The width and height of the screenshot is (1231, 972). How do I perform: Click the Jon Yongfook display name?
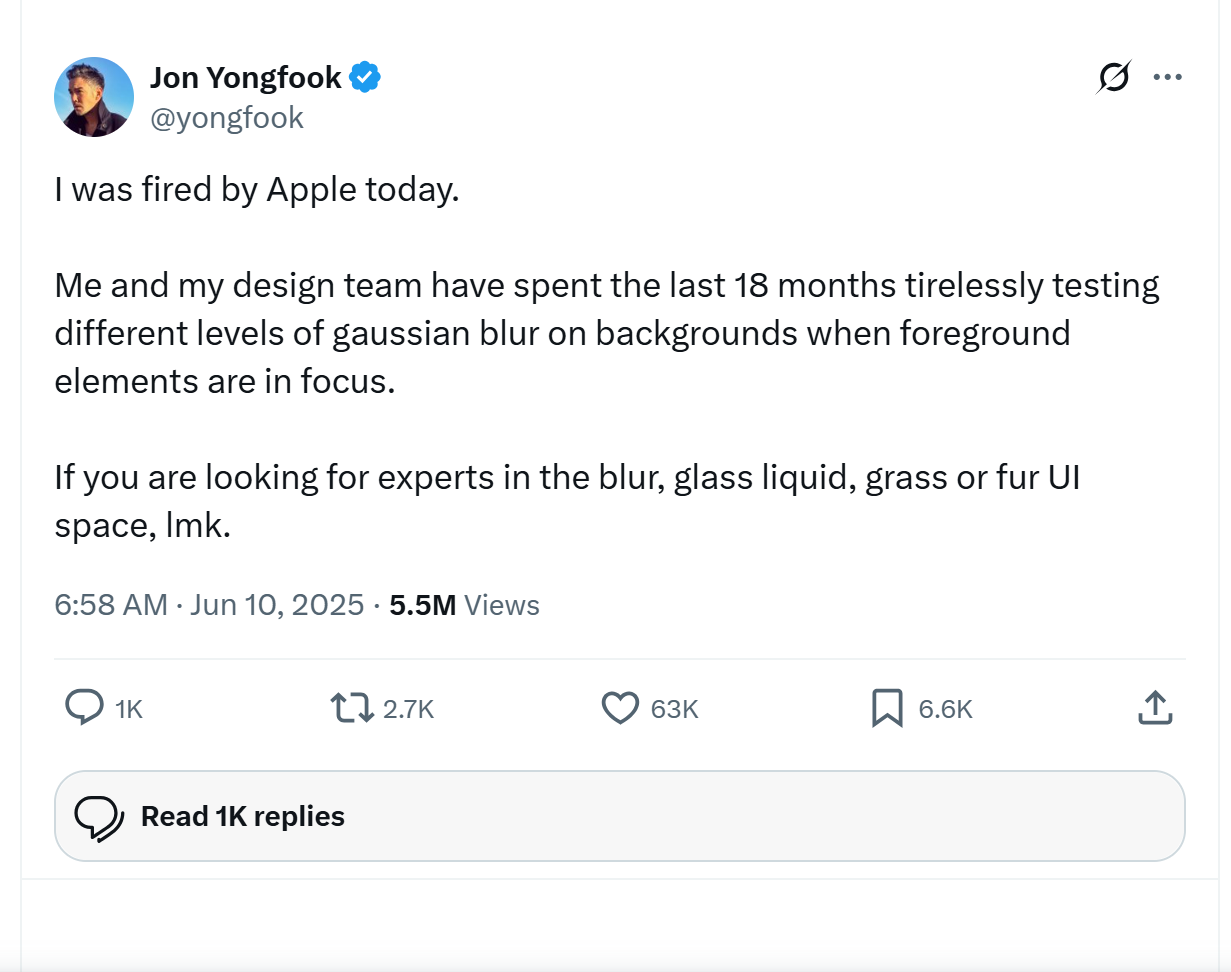pyautogui.click(x=246, y=77)
